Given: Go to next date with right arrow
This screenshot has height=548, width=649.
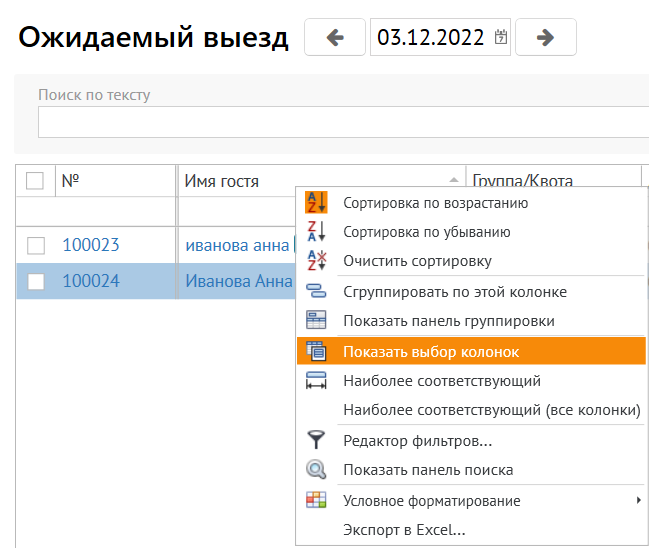Looking at the screenshot, I should [546, 37].
